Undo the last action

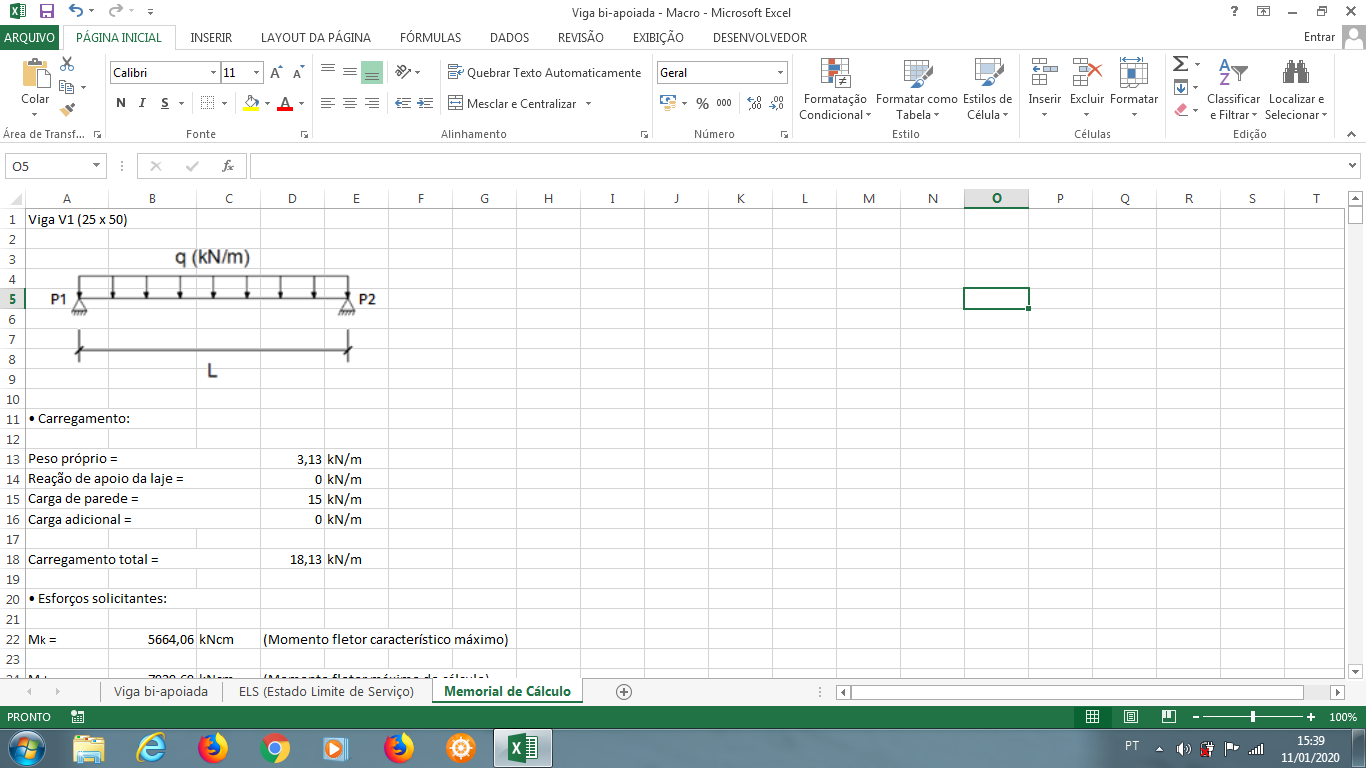(x=76, y=11)
